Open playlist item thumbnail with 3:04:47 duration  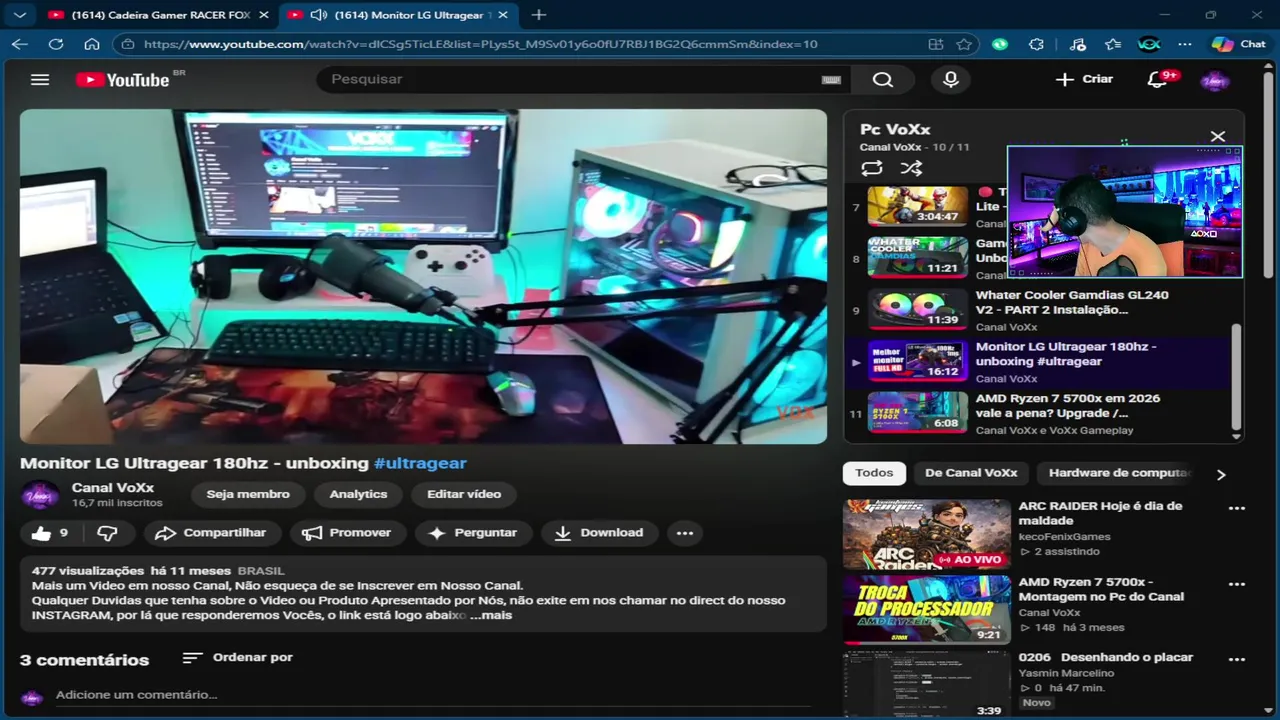point(917,206)
